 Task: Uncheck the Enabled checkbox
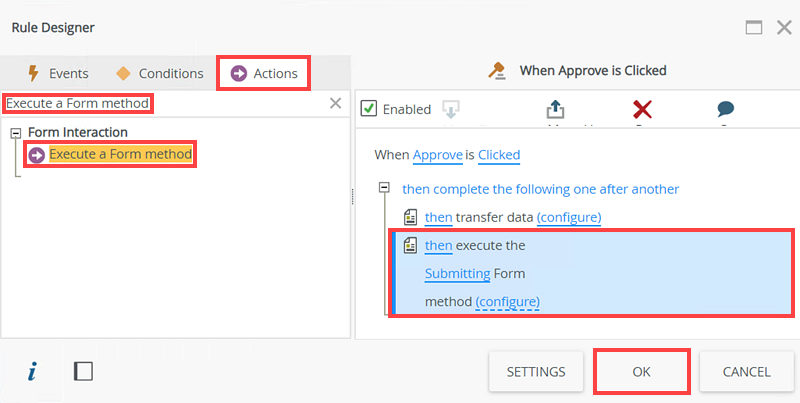coord(368,108)
